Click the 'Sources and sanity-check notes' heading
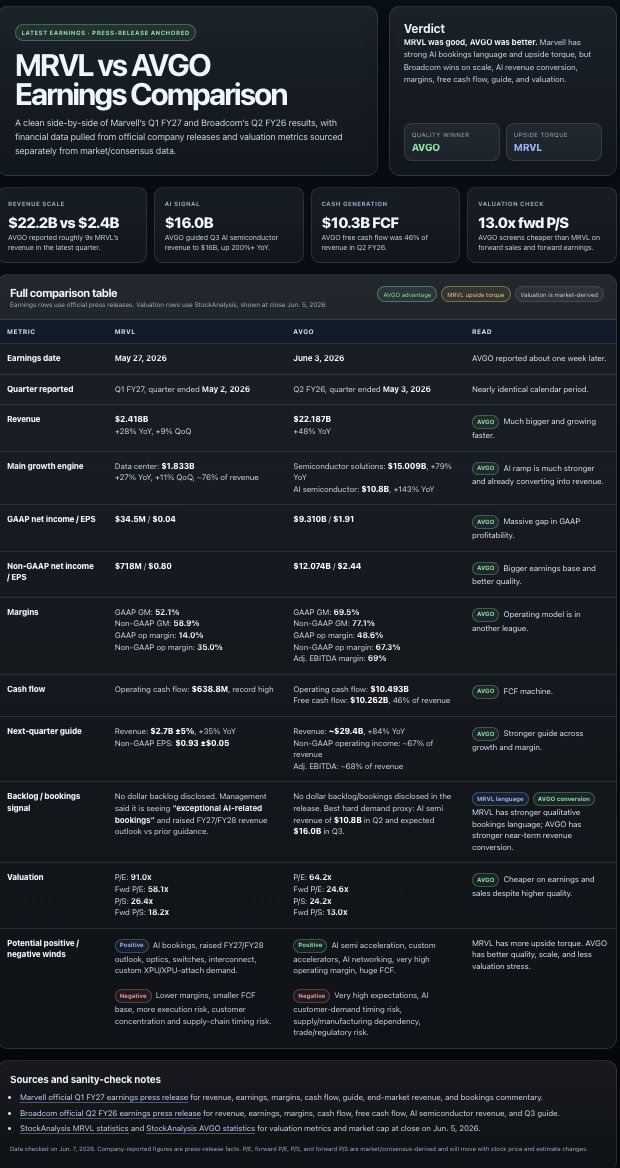 [x=85, y=1079]
